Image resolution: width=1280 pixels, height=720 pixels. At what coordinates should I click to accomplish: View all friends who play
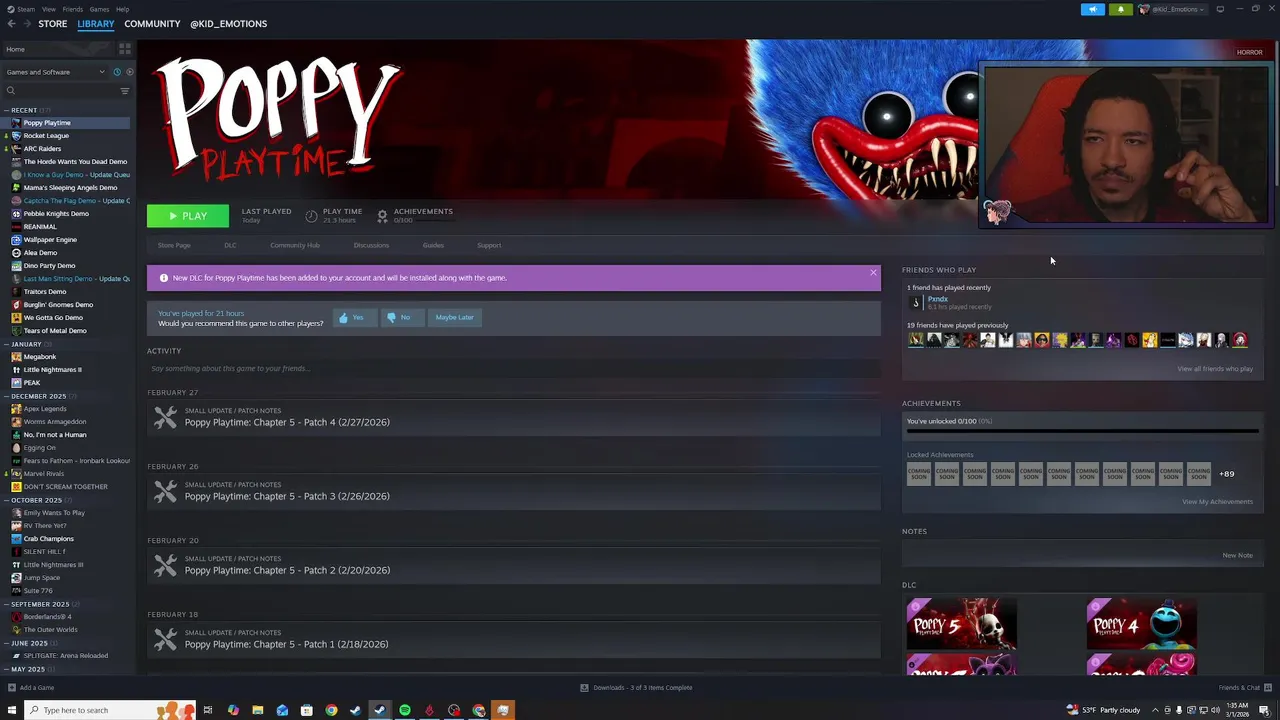(1215, 369)
